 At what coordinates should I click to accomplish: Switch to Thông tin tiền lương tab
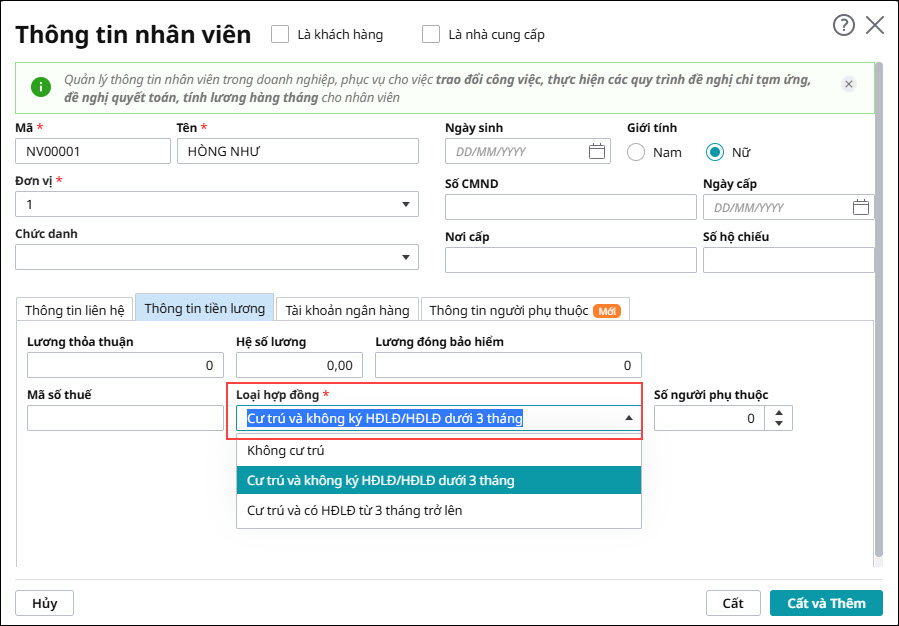(205, 308)
